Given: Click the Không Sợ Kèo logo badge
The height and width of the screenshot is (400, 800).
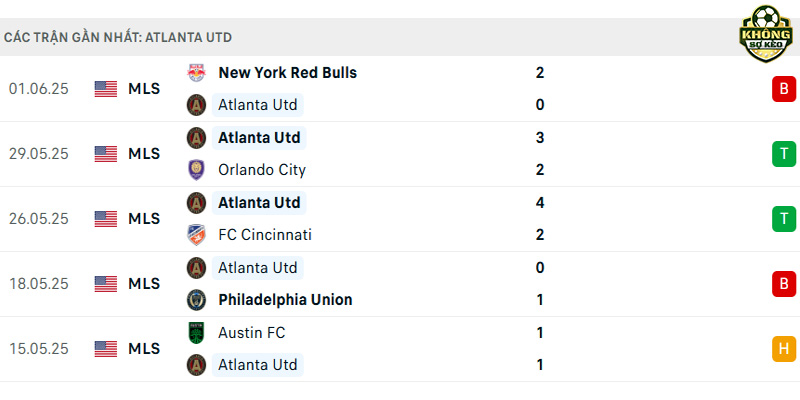Looking at the screenshot, I should click(766, 34).
